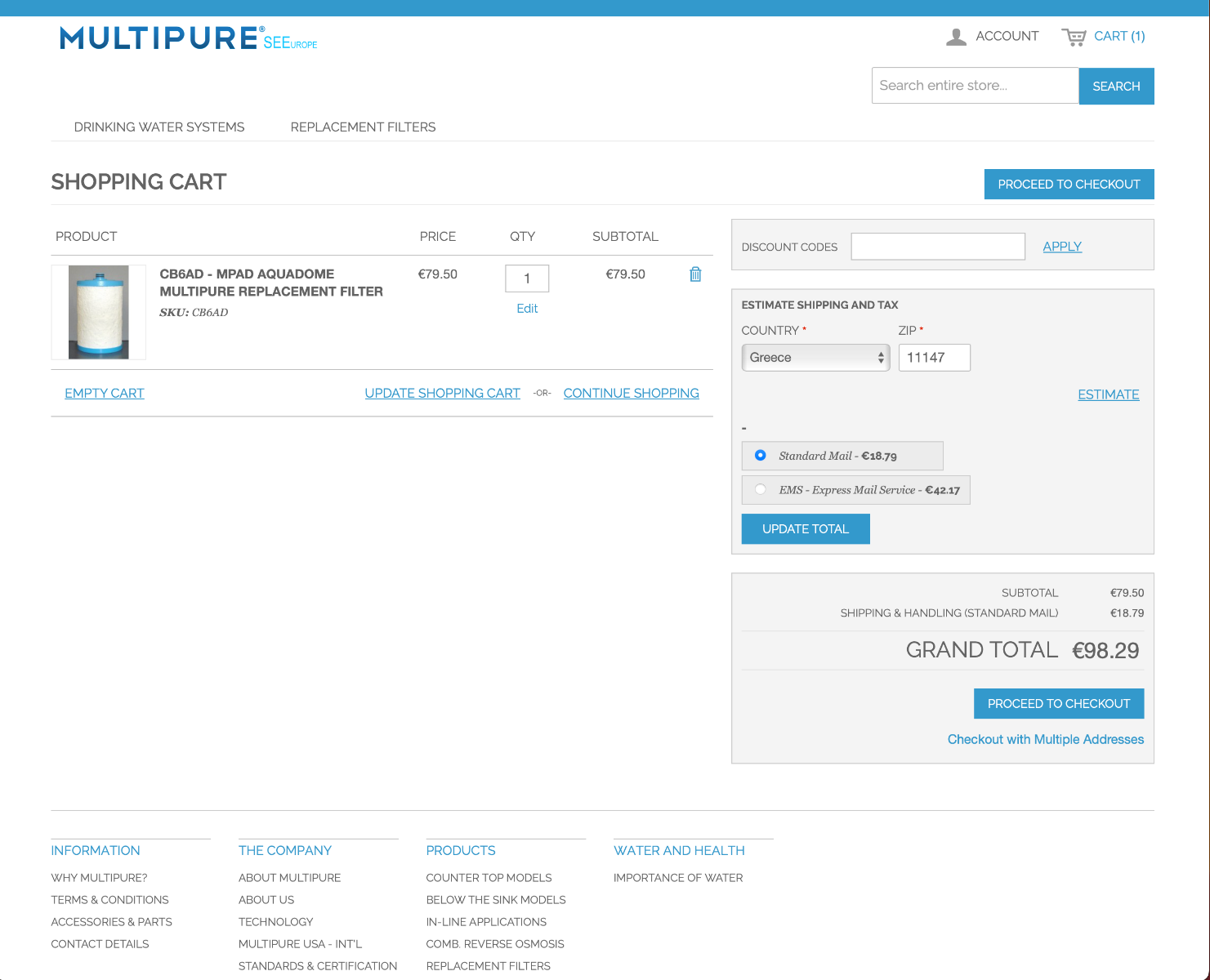Open the ACCOUNT link

pos(1007,36)
